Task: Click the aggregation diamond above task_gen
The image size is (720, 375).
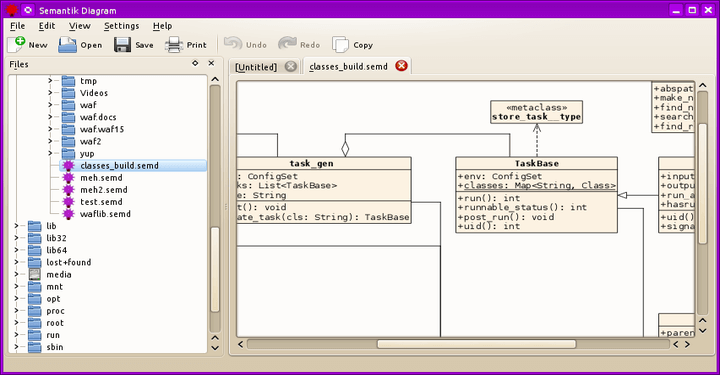Action: (x=345, y=149)
